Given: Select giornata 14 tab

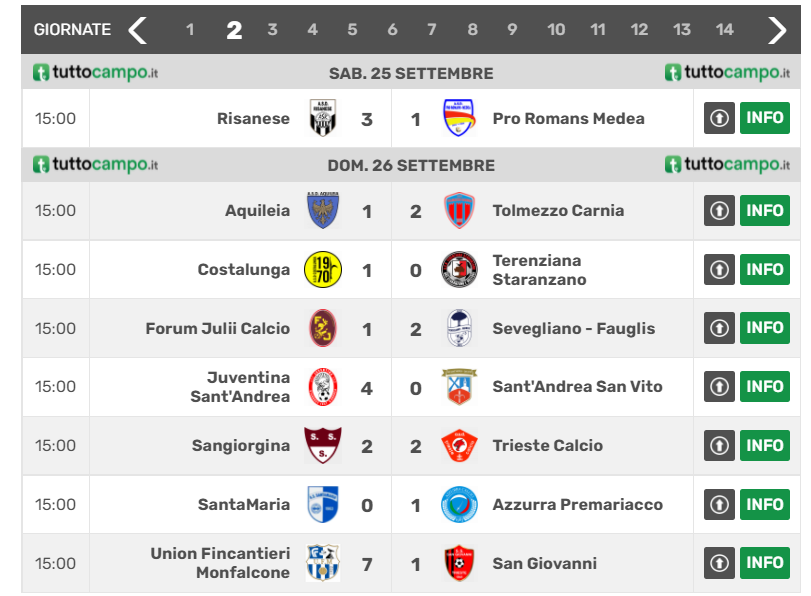Looking at the screenshot, I should 725,30.
